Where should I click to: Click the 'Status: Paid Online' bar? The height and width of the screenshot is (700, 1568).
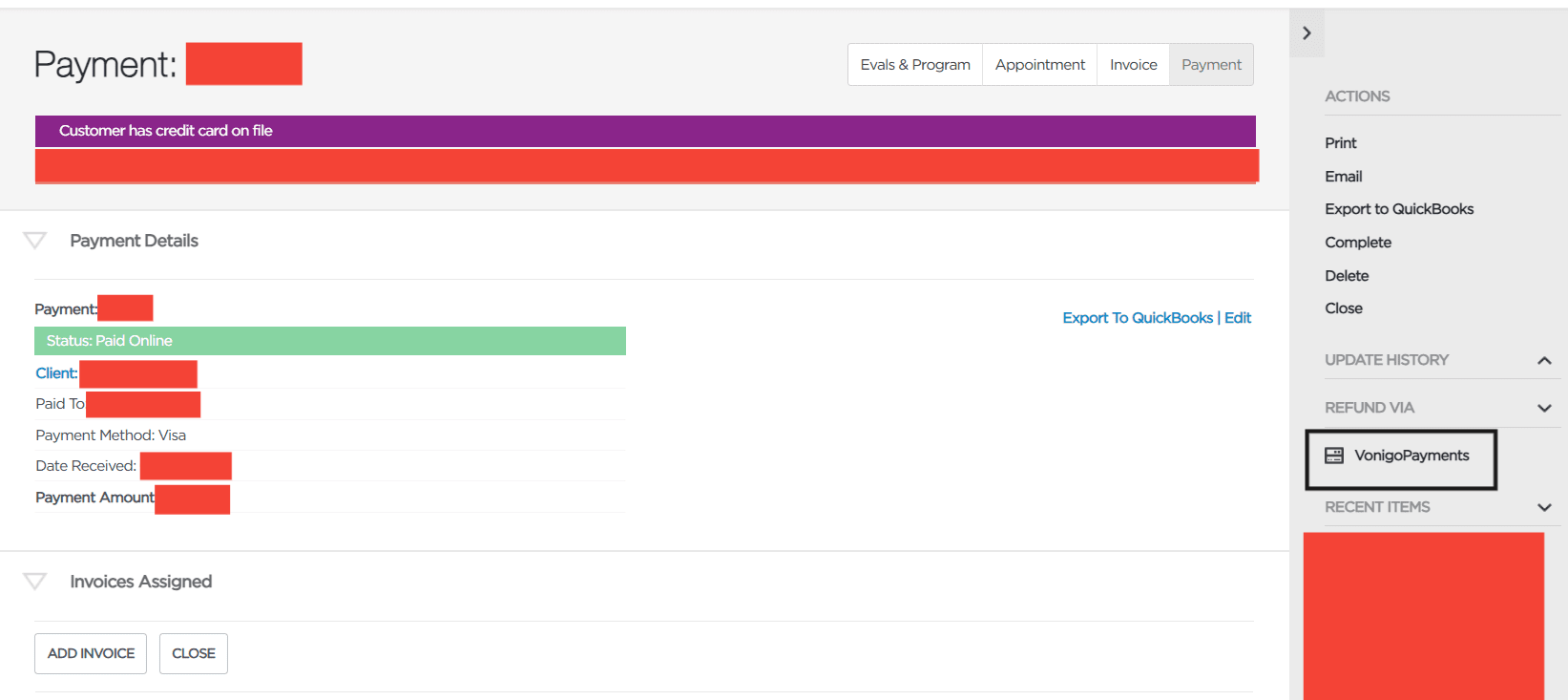(330, 341)
